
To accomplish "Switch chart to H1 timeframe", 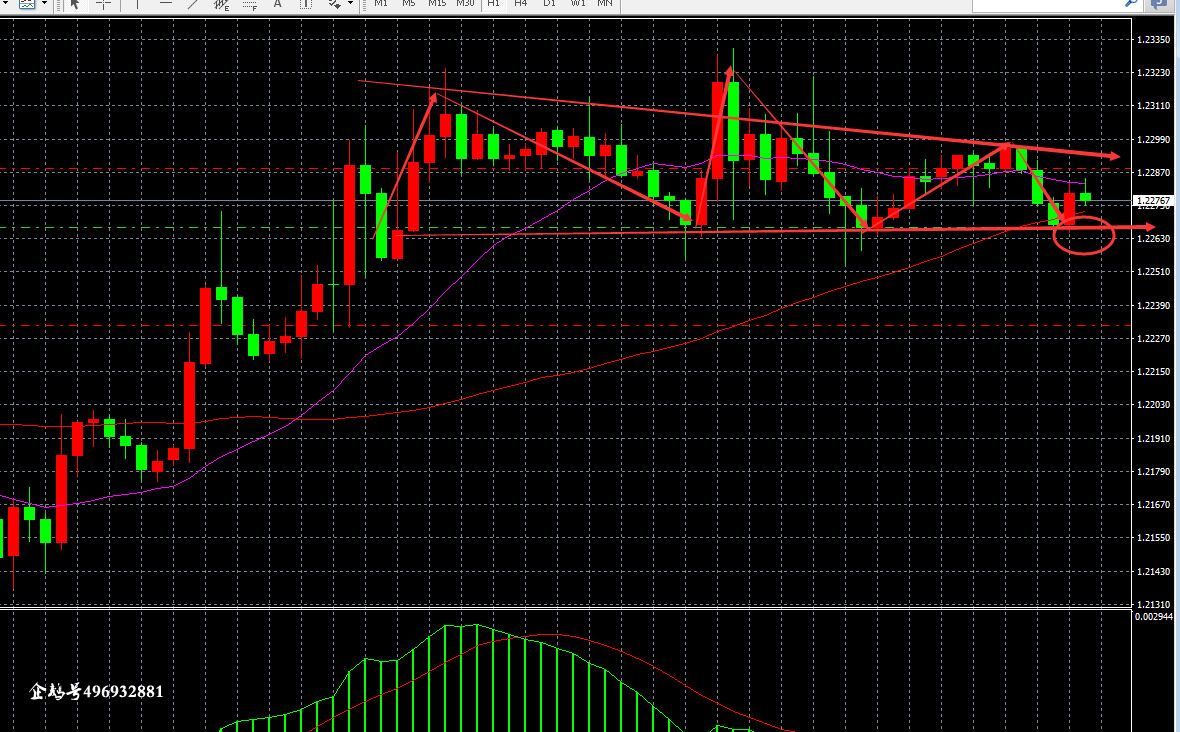I will pos(494,4).
